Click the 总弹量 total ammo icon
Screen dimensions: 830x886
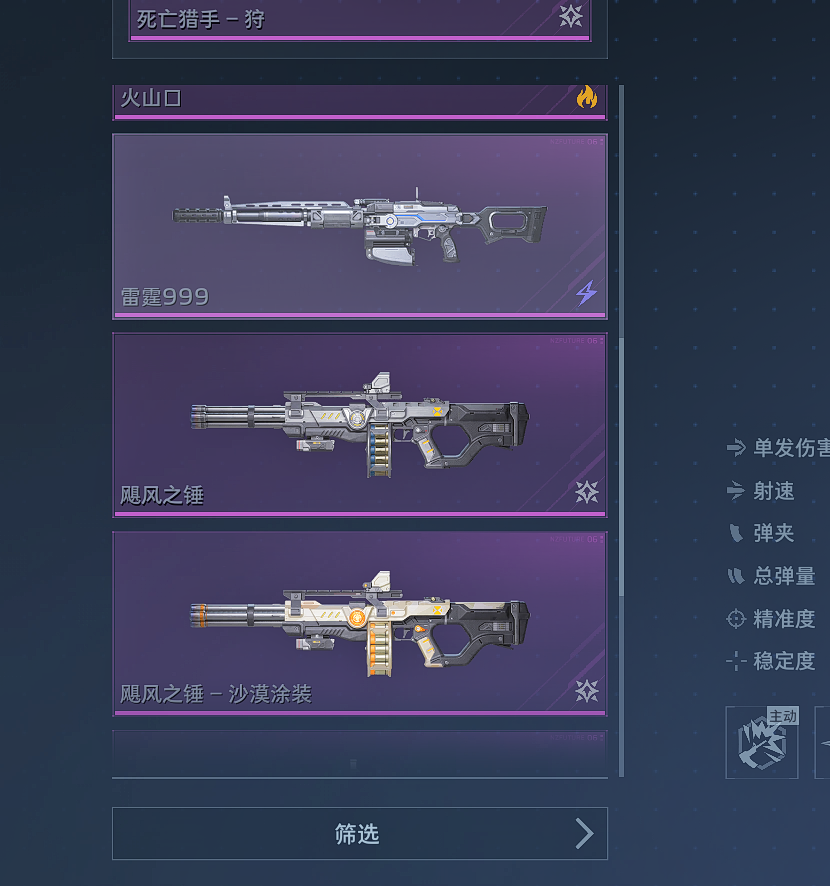[736, 576]
